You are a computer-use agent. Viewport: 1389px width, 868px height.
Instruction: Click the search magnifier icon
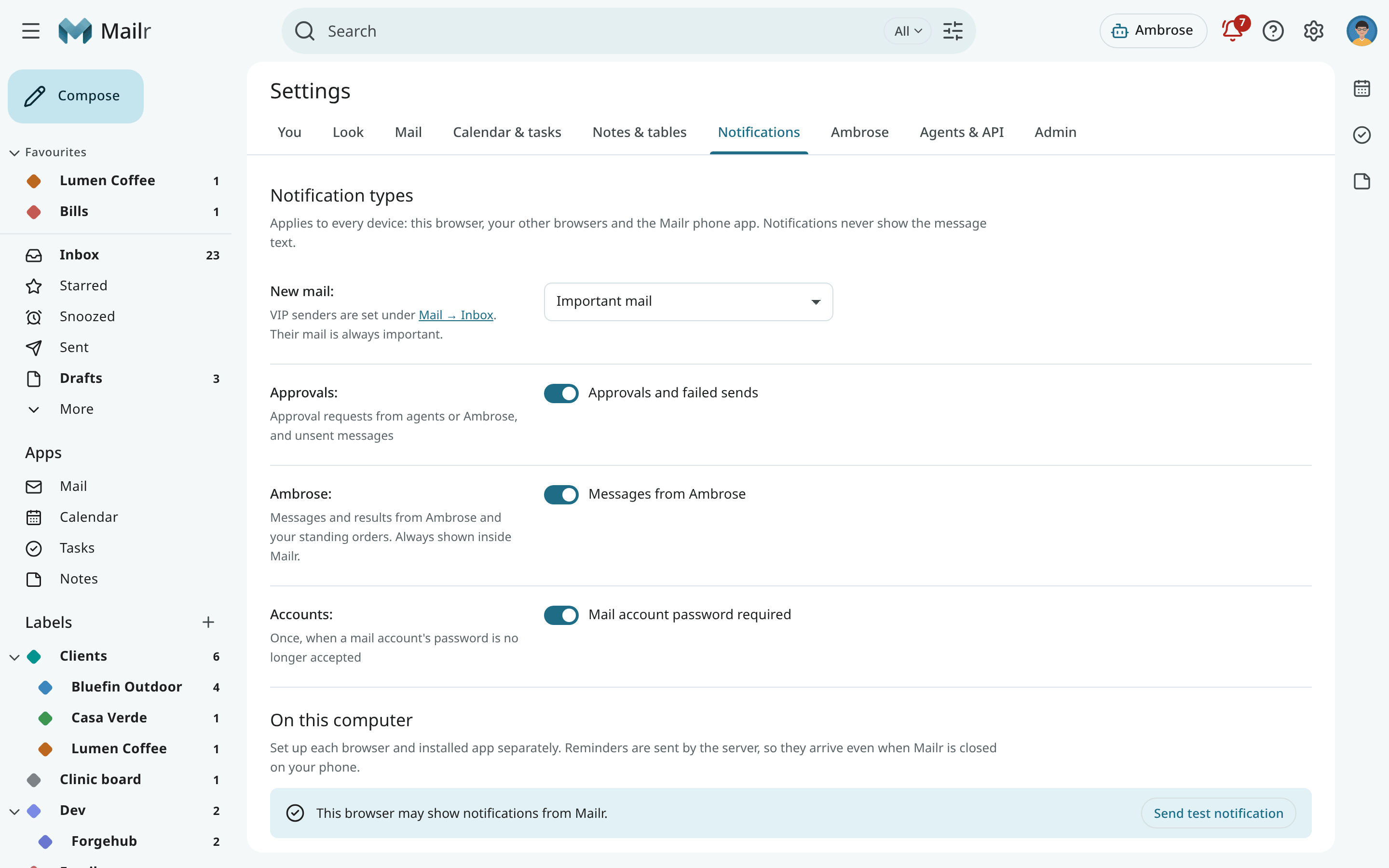[x=305, y=31]
